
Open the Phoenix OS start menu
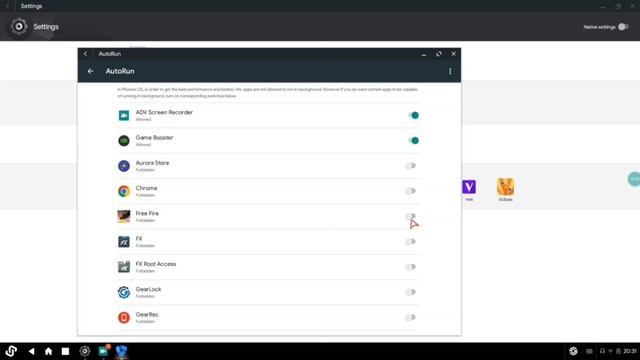[11, 351]
